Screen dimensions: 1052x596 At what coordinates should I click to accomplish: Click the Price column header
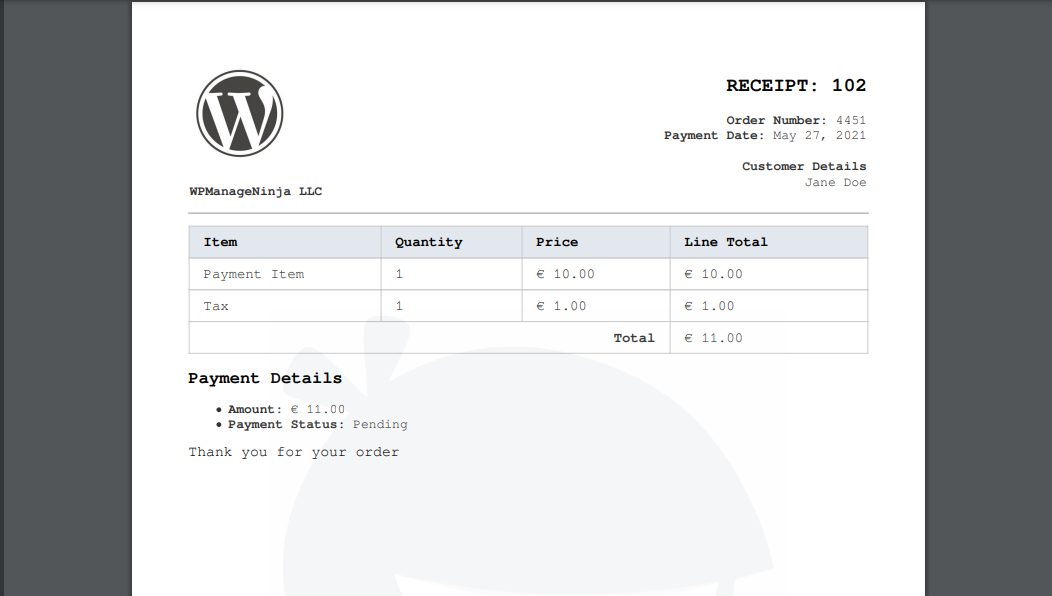(556, 242)
